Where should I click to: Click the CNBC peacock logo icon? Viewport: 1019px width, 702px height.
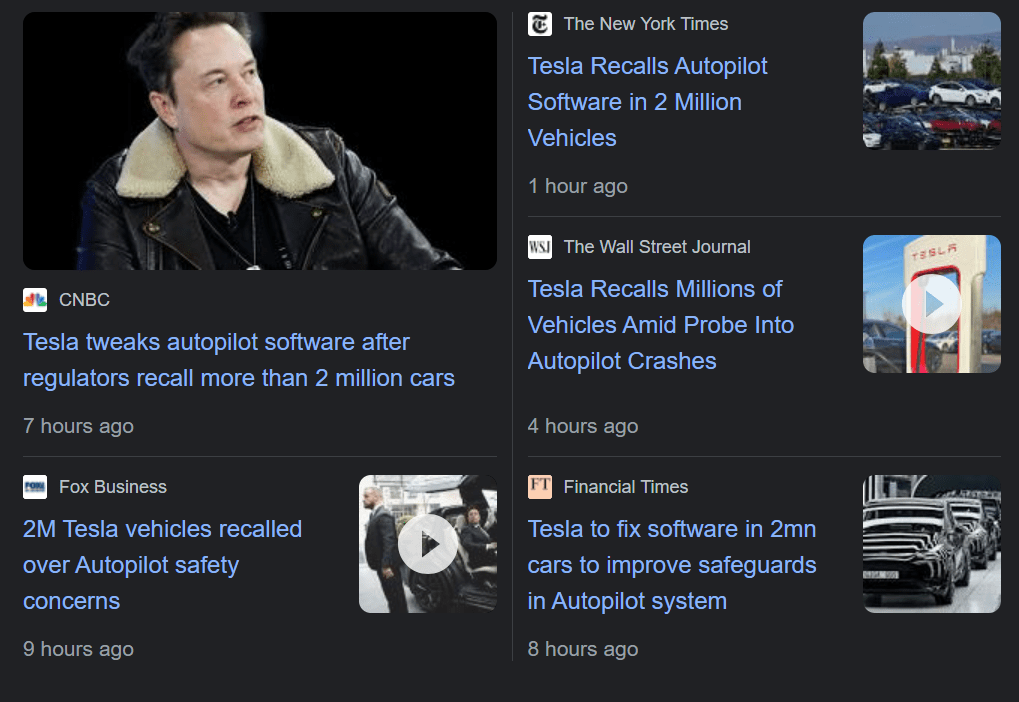point(35,299)
